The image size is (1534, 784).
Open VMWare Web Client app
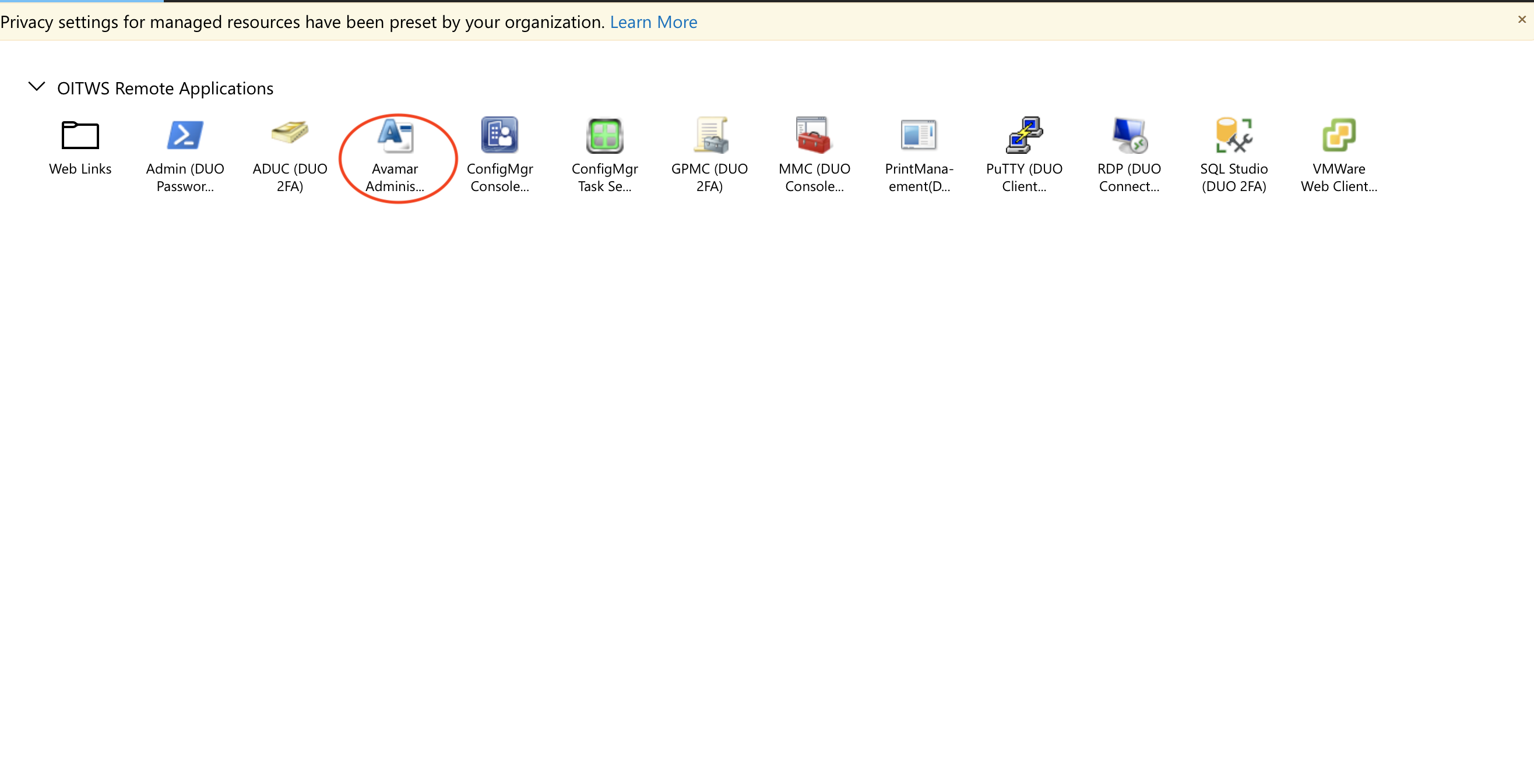pos(1338,135)
